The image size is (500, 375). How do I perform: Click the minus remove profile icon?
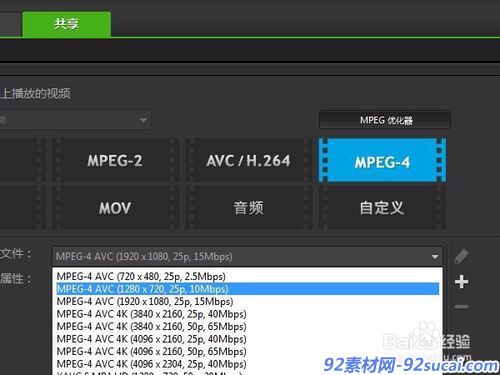pyautogui.click(x=462, y=306)
